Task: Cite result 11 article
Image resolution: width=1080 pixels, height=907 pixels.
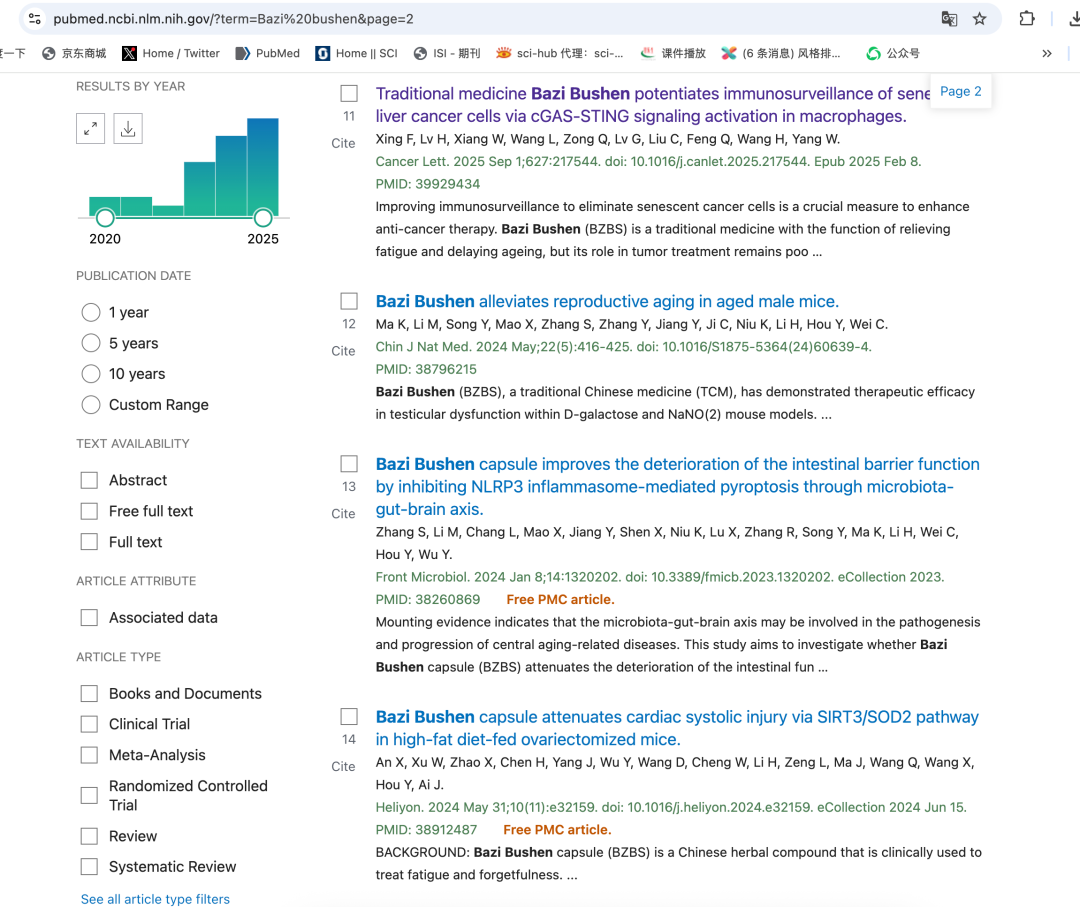Action: (343, 143)
